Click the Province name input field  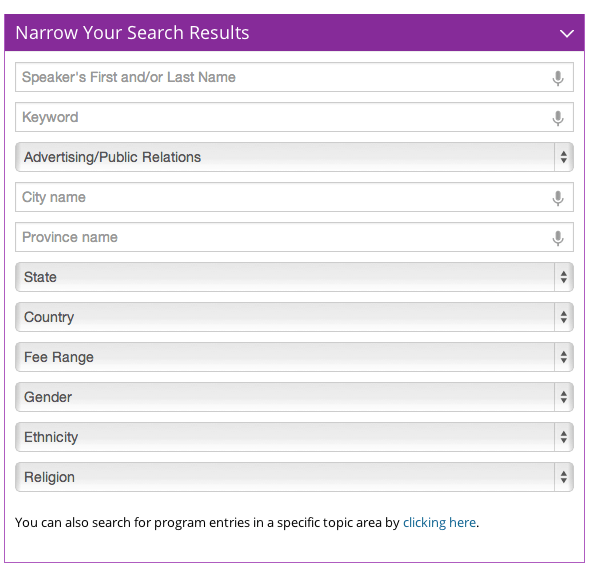click(294, 237)
